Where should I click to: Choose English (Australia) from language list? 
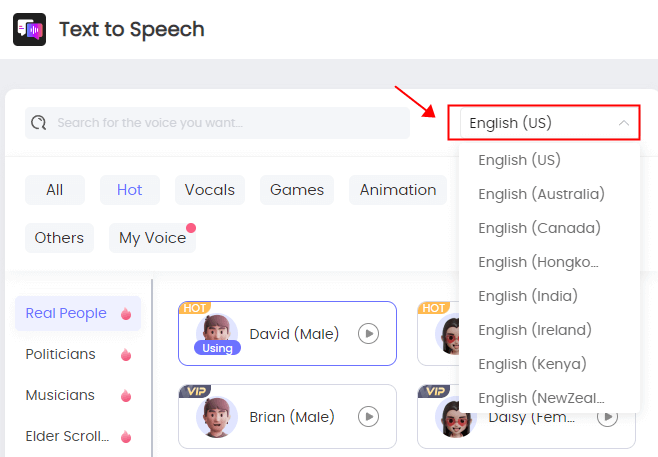point(541,194)
